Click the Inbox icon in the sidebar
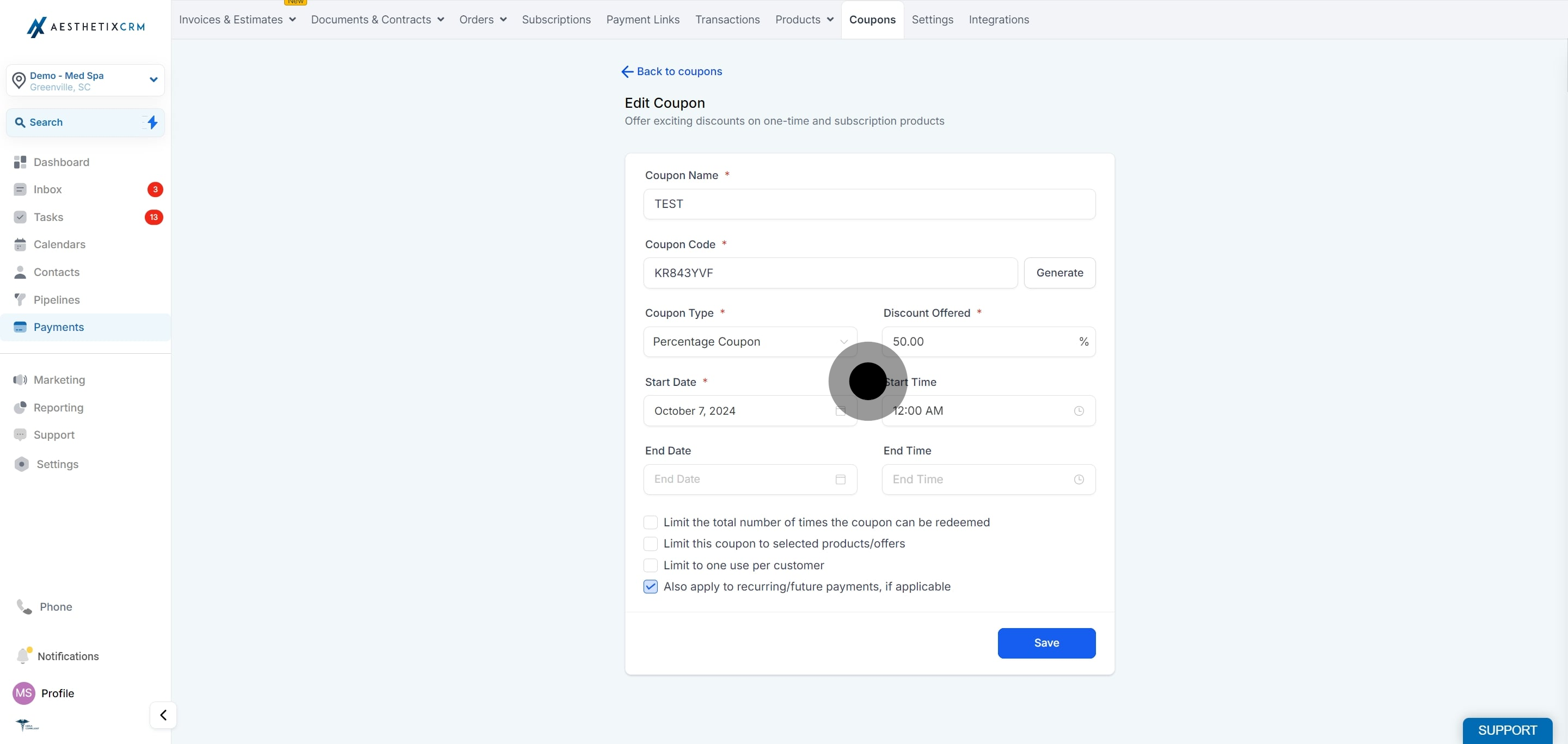 pos(20,189)
